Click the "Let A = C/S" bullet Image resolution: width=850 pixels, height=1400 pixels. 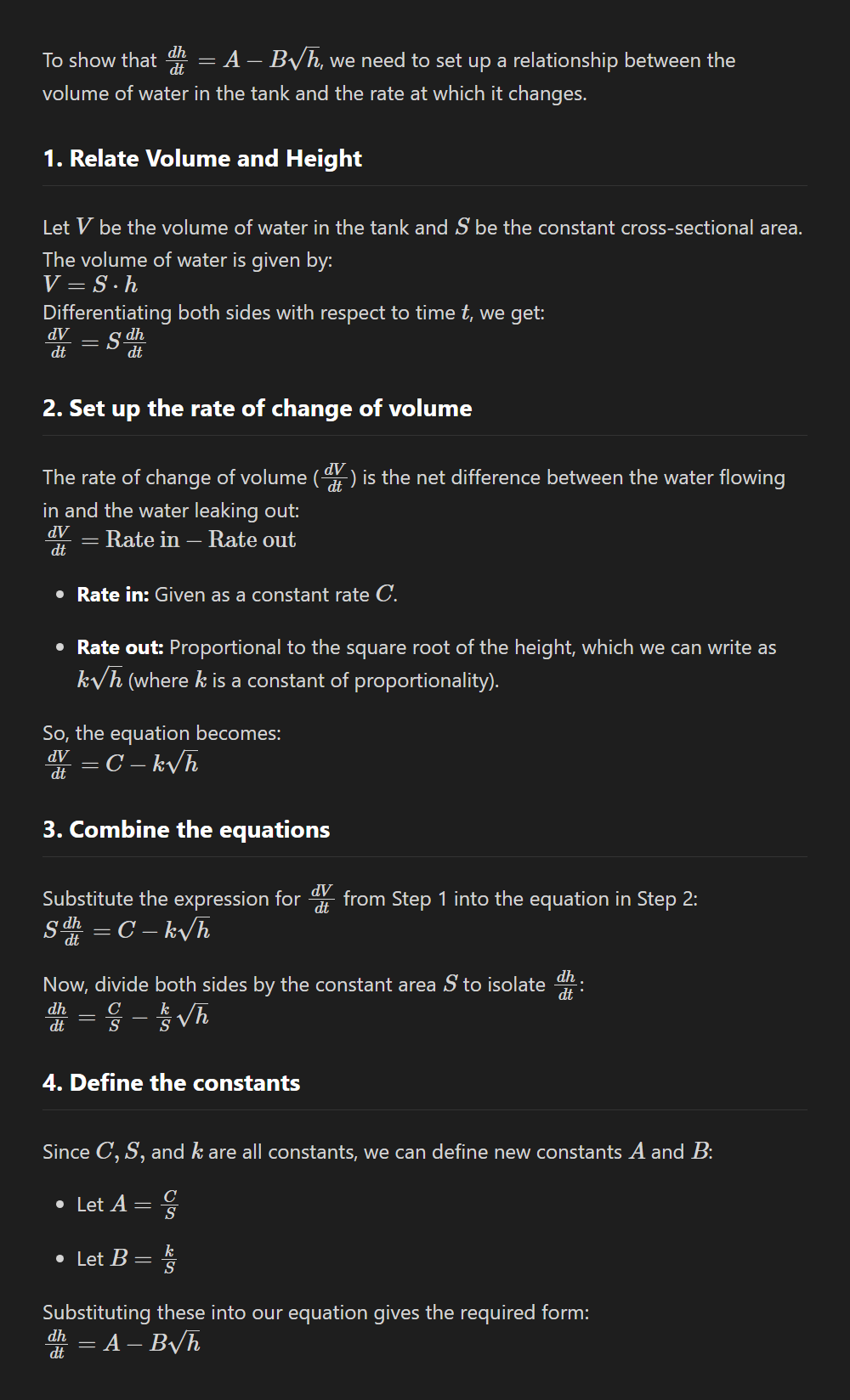coord(127,1205)
